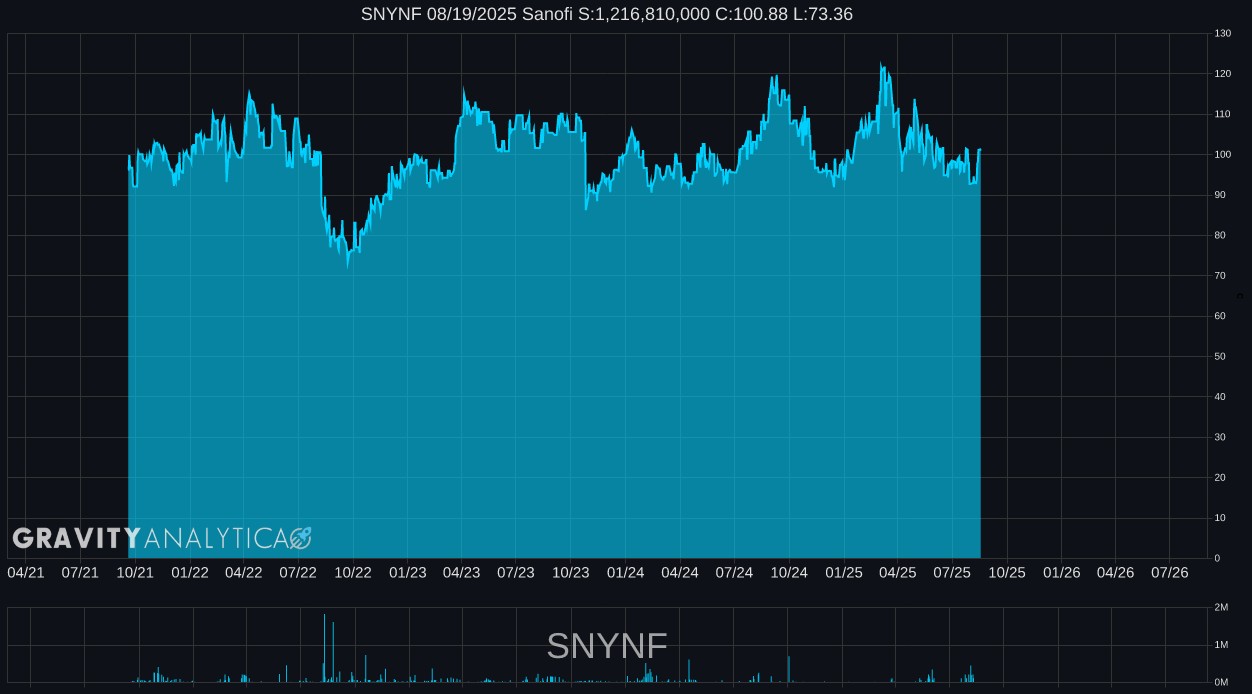Click the 10/24 date label
This screenshot has height=694, width=1252.
pos(789,572)
